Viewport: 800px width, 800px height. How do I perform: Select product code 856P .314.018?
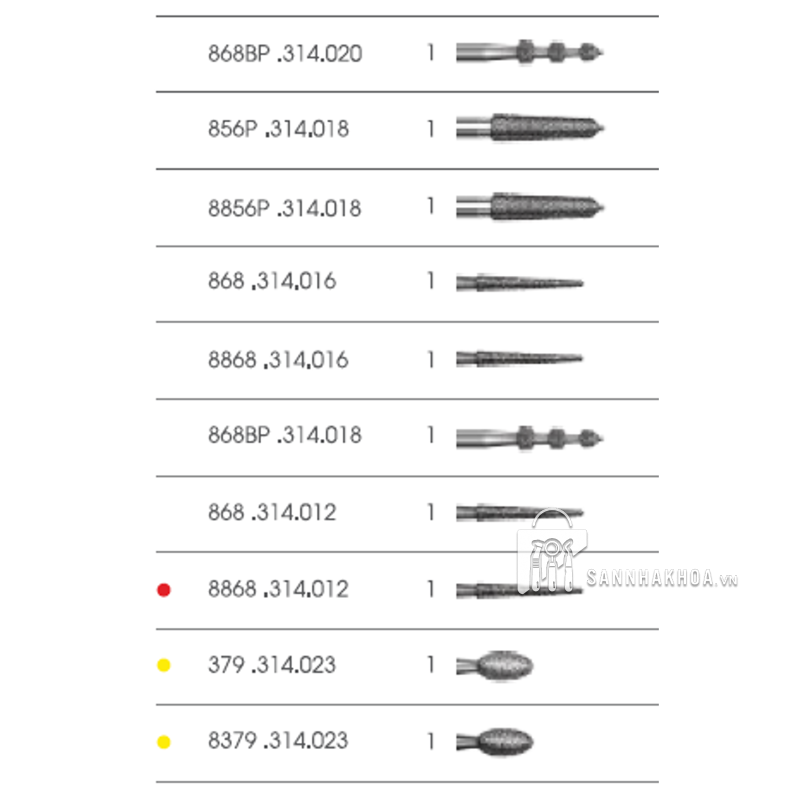[279, 129]
